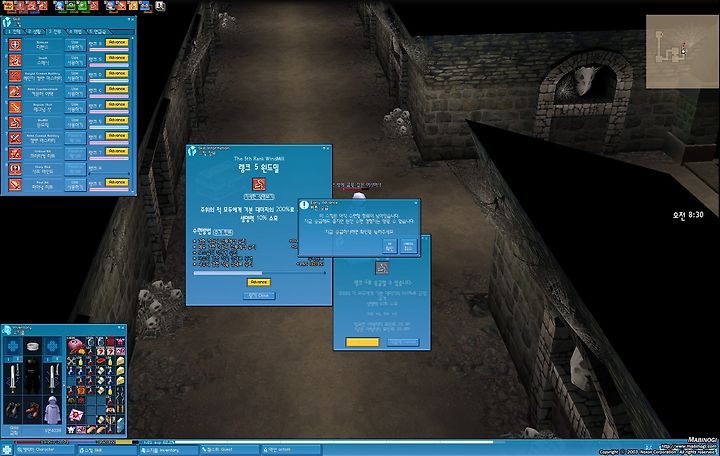Click the Magnum Shot skill icon
Viewport: 720px width, 456px height.
pos(15,107)
